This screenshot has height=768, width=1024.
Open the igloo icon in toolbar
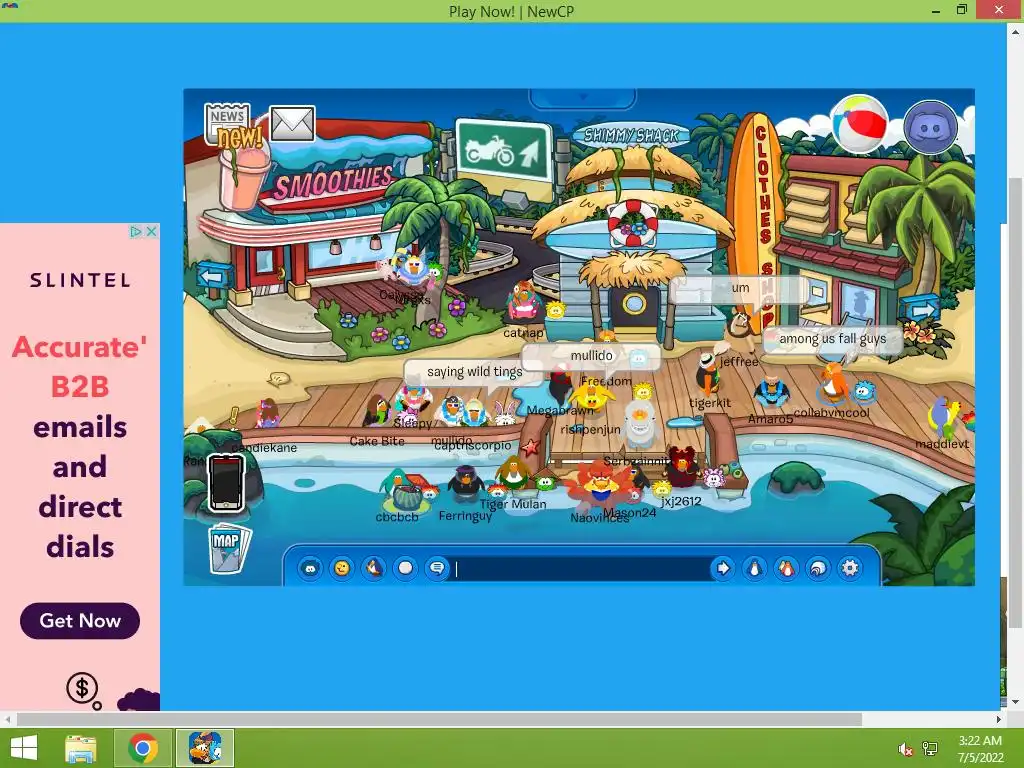coord(818,568)
